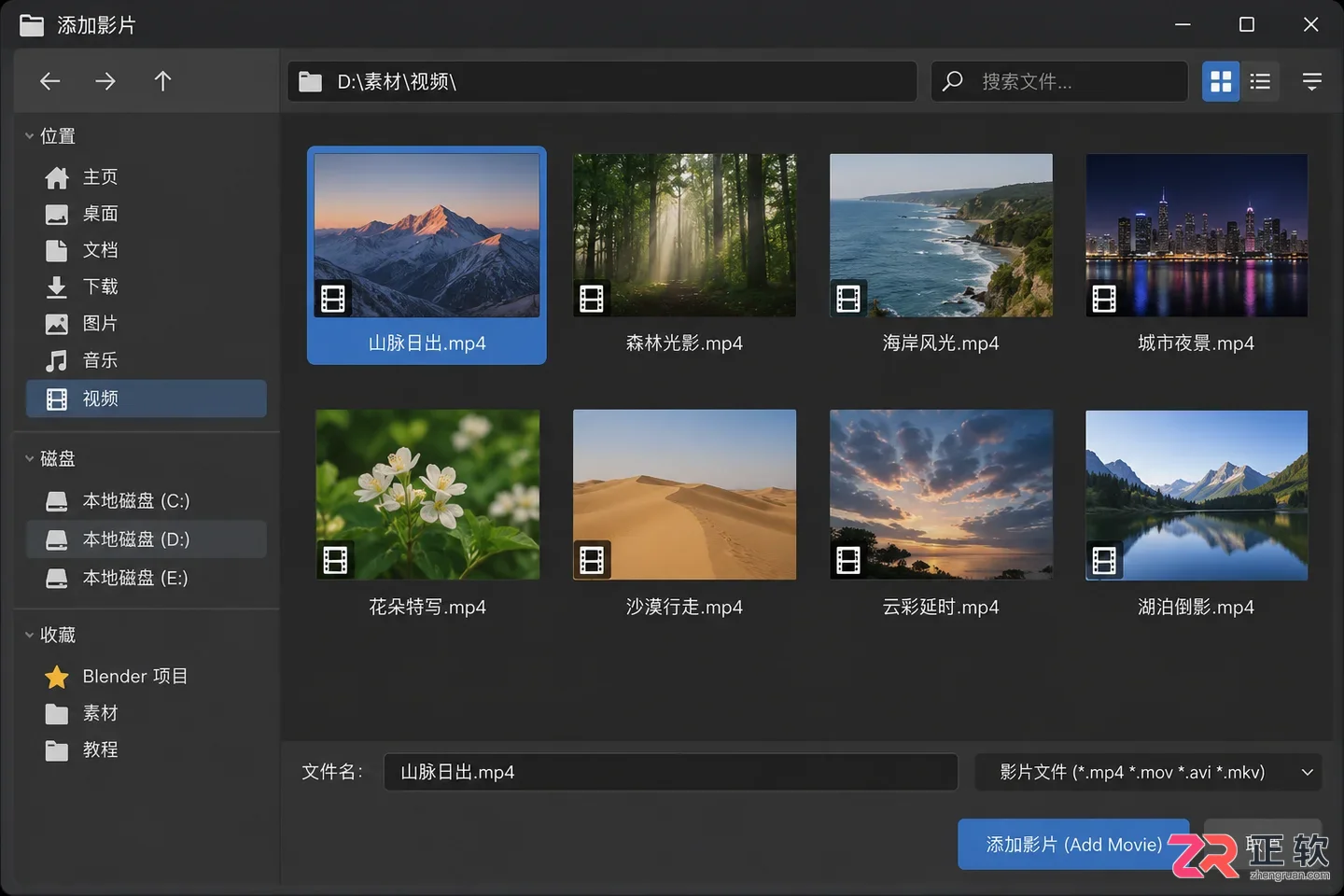1344x896 pixels.
Task: Go back with the left arrow
Action: point(50,81)
